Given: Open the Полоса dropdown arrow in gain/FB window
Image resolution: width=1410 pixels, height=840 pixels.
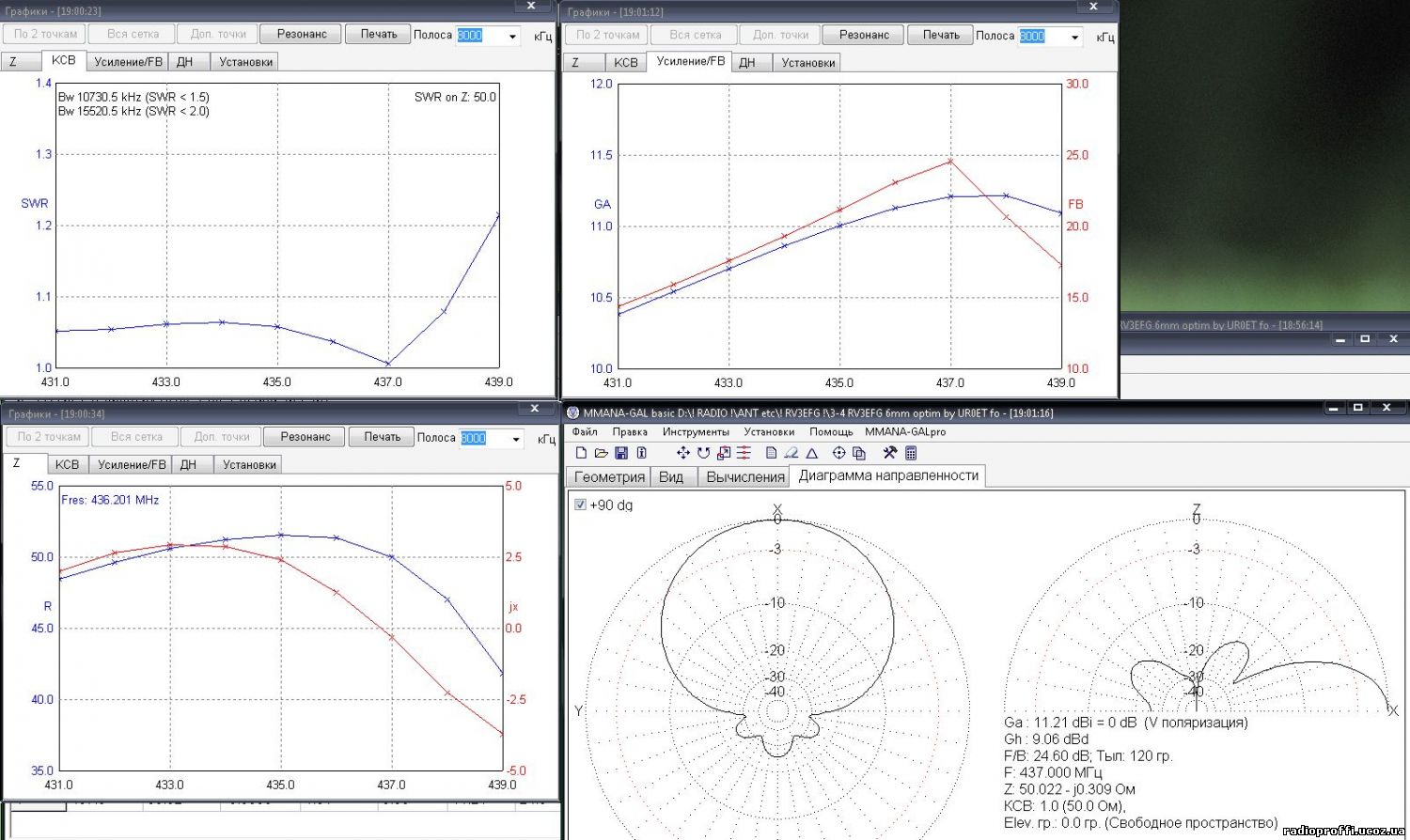Looking at the screenshot, I should (x=1074, y=38).
